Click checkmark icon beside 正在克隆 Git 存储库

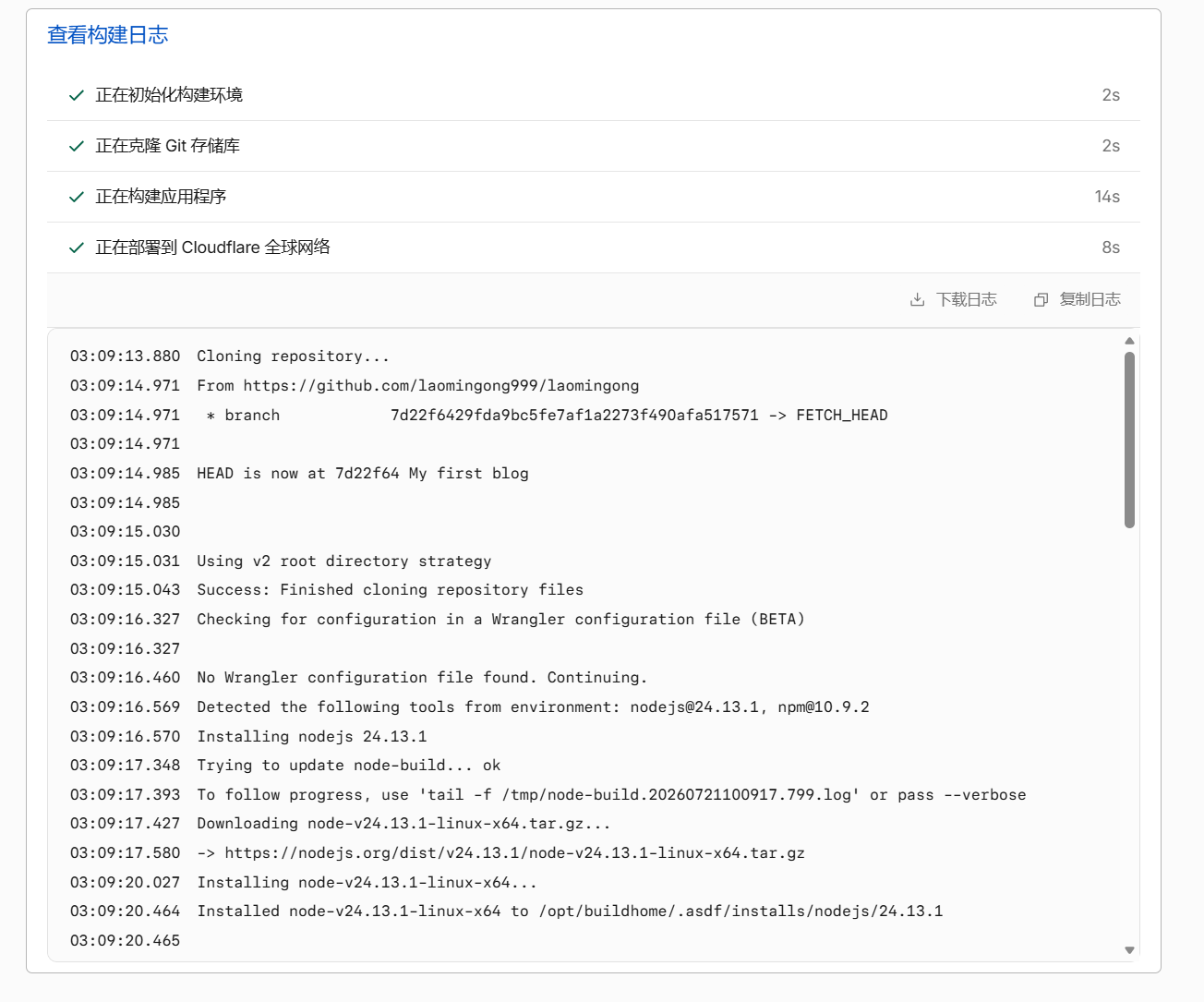click(77, 146)
